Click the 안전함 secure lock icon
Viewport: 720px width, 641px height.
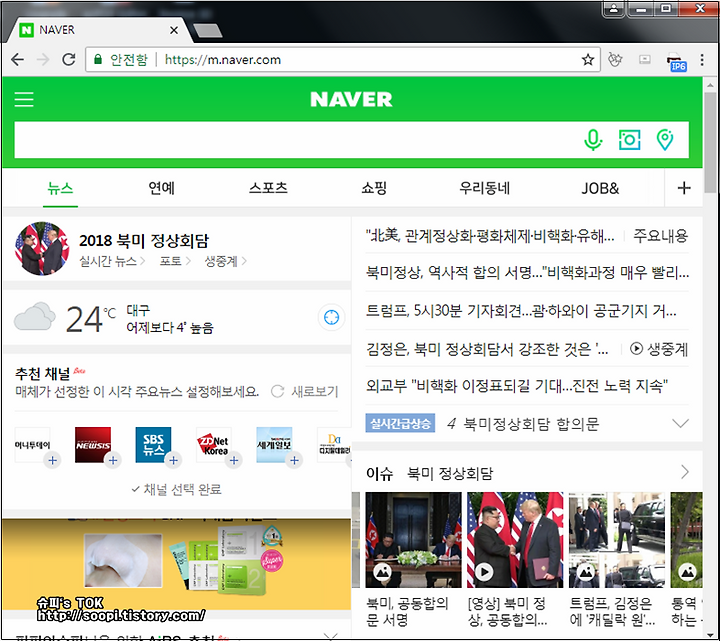point(98,60)
